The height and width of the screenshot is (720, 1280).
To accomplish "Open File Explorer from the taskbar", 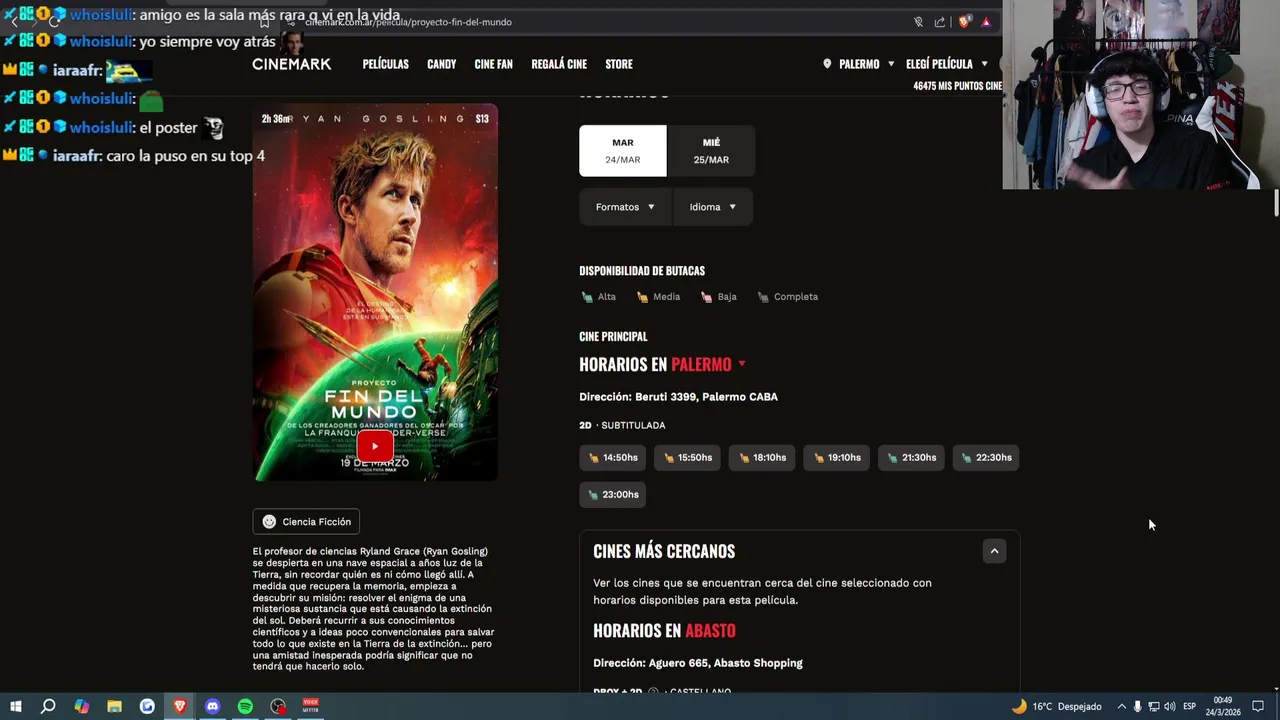I will pyautogui.click(x=114, y=706).
